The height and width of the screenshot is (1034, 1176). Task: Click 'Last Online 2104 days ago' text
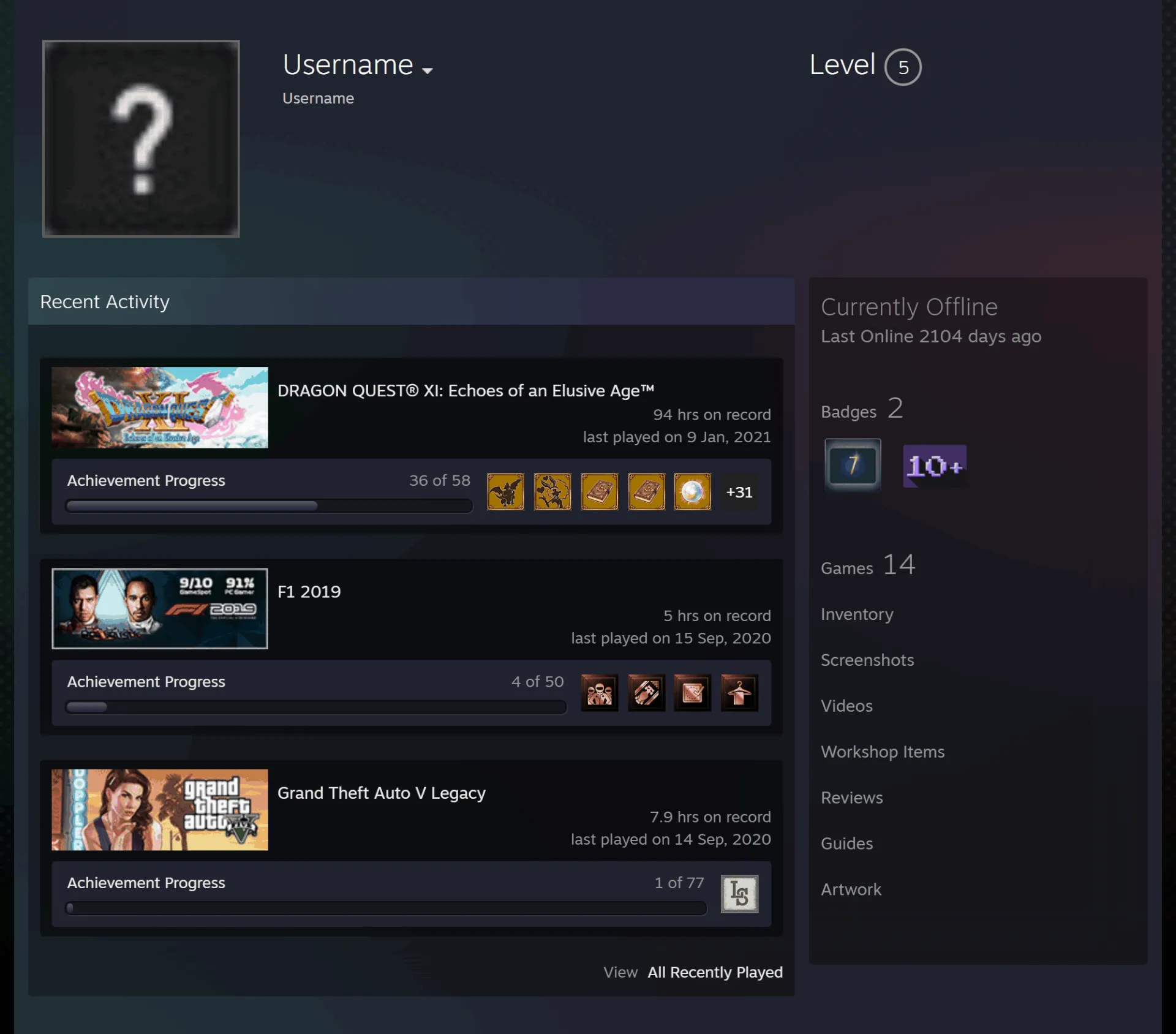pyautogui.click(x=931, y=336)
